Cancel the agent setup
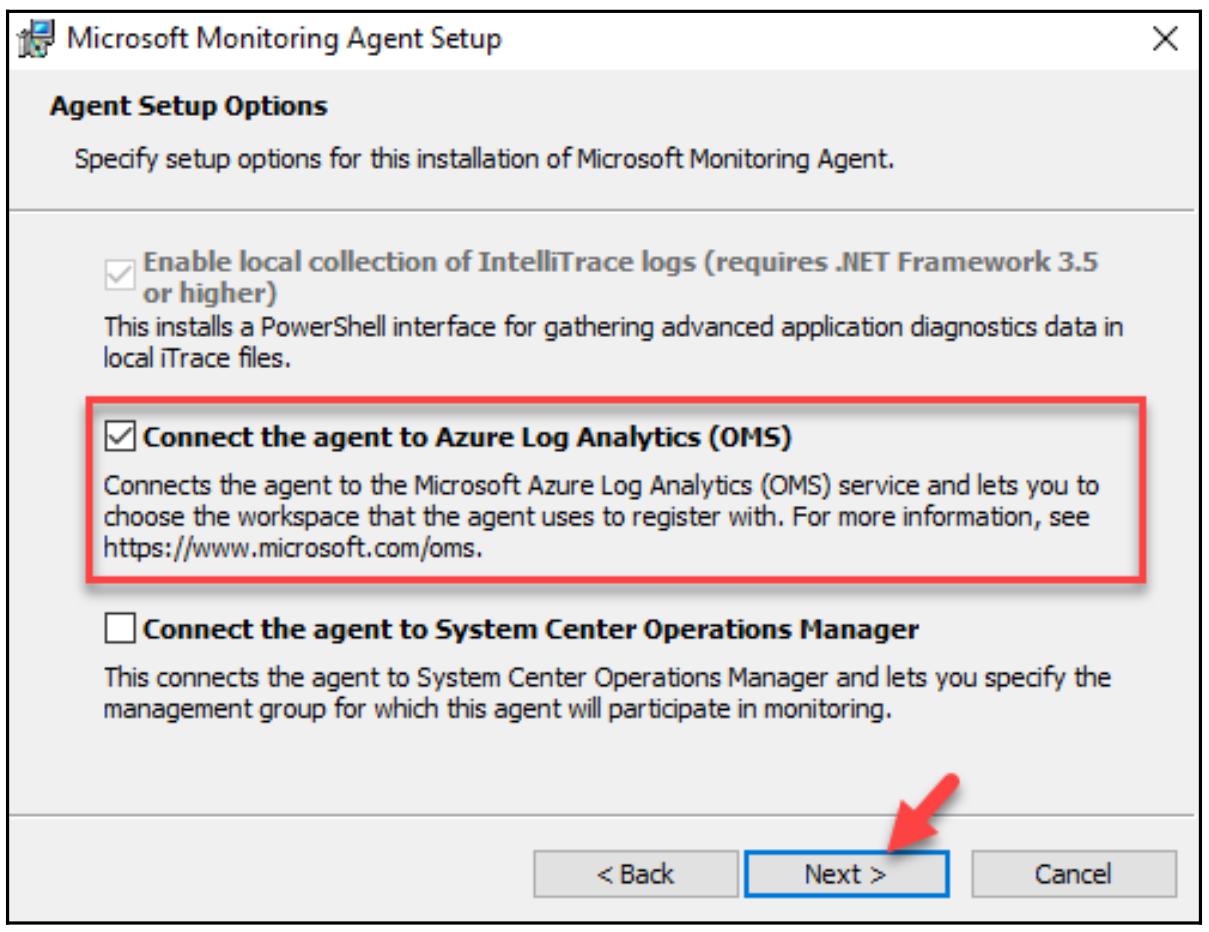1209x932 pixels. pos(1073,874)
